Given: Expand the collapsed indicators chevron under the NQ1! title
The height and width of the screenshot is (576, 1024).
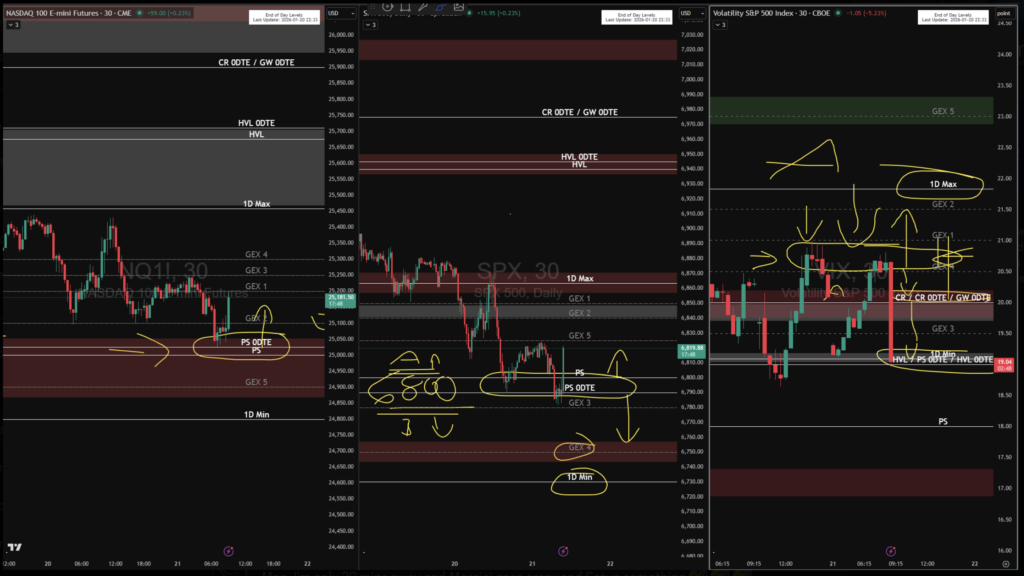Looking at the screenshot, I should click(x=12, y=23).
